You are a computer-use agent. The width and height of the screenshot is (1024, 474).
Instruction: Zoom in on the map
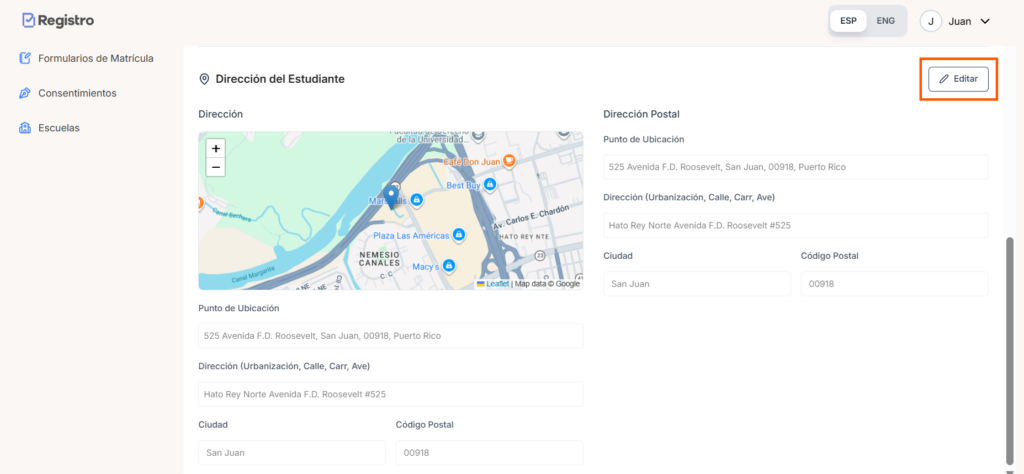point(216,148)
